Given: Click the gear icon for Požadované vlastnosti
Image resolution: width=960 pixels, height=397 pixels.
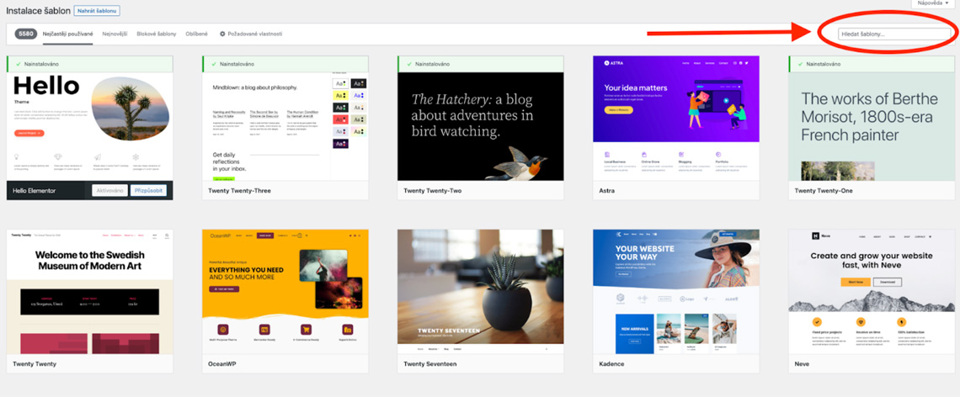Looking at the screenshot, I should 222,34.
